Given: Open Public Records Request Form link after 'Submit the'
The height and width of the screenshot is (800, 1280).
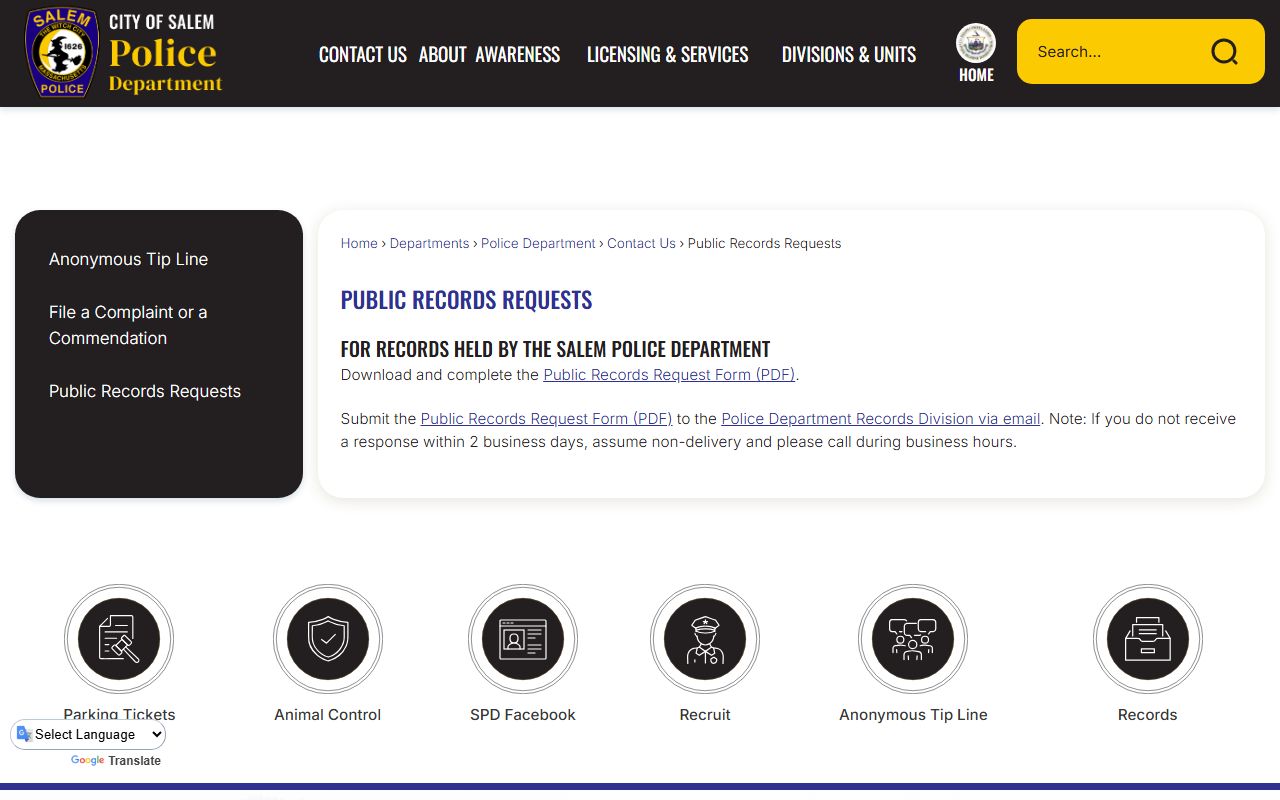Looking at the screenshot, I should point(546,419).
